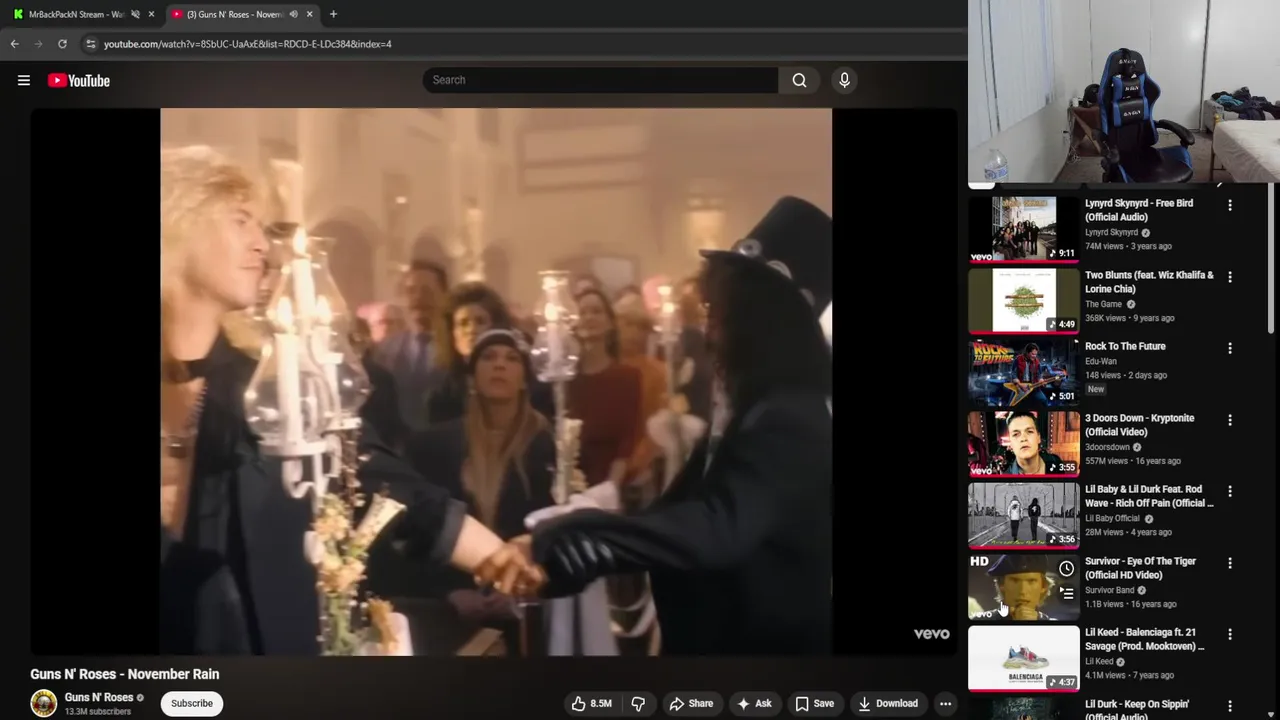The height and width of the screenshot is (720, 1280).
Task: Click the Vevo logo on the video
Action: coord(931,633)
